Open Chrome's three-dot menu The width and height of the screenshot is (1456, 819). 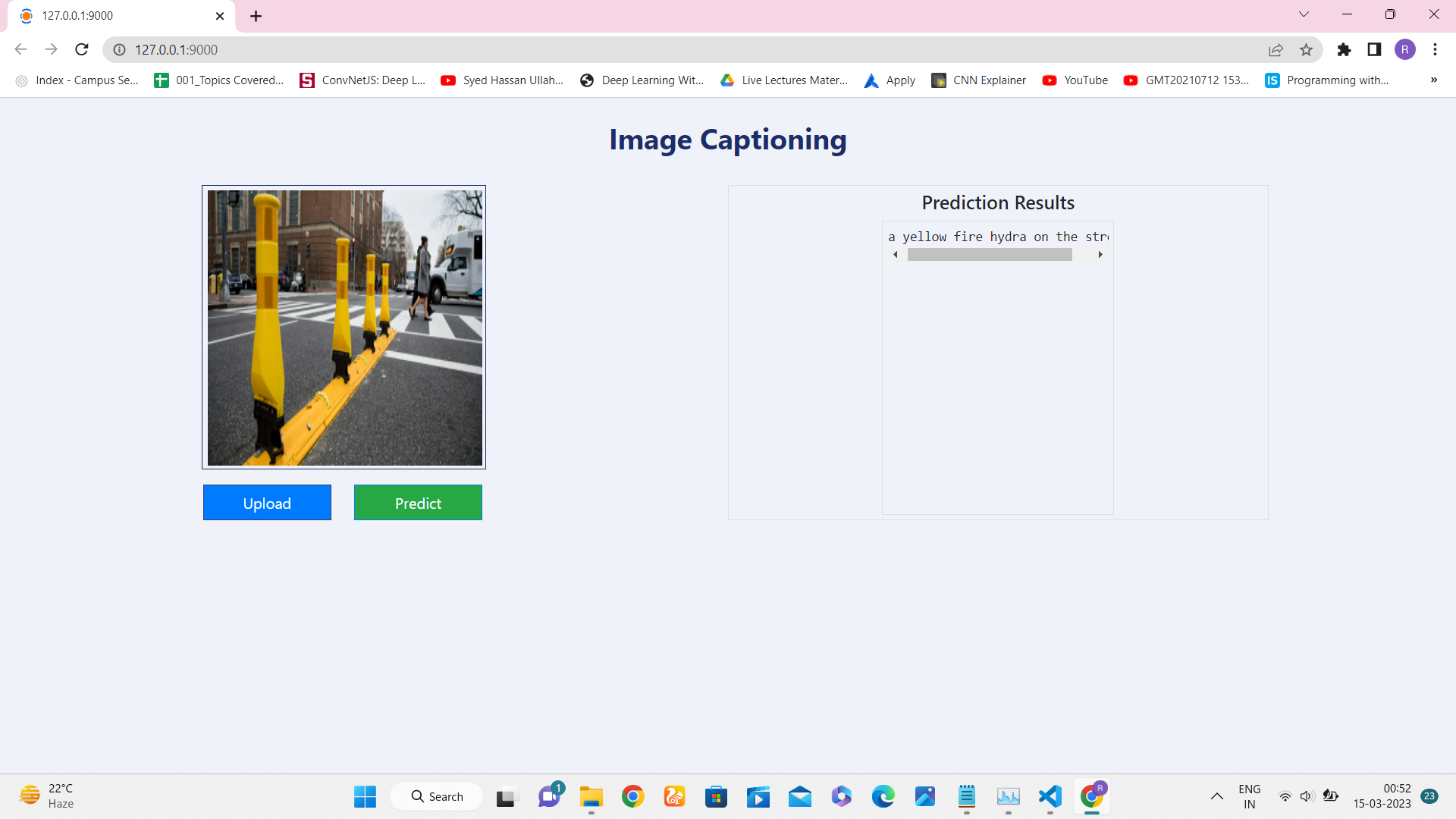click(x=1435, y=49)
